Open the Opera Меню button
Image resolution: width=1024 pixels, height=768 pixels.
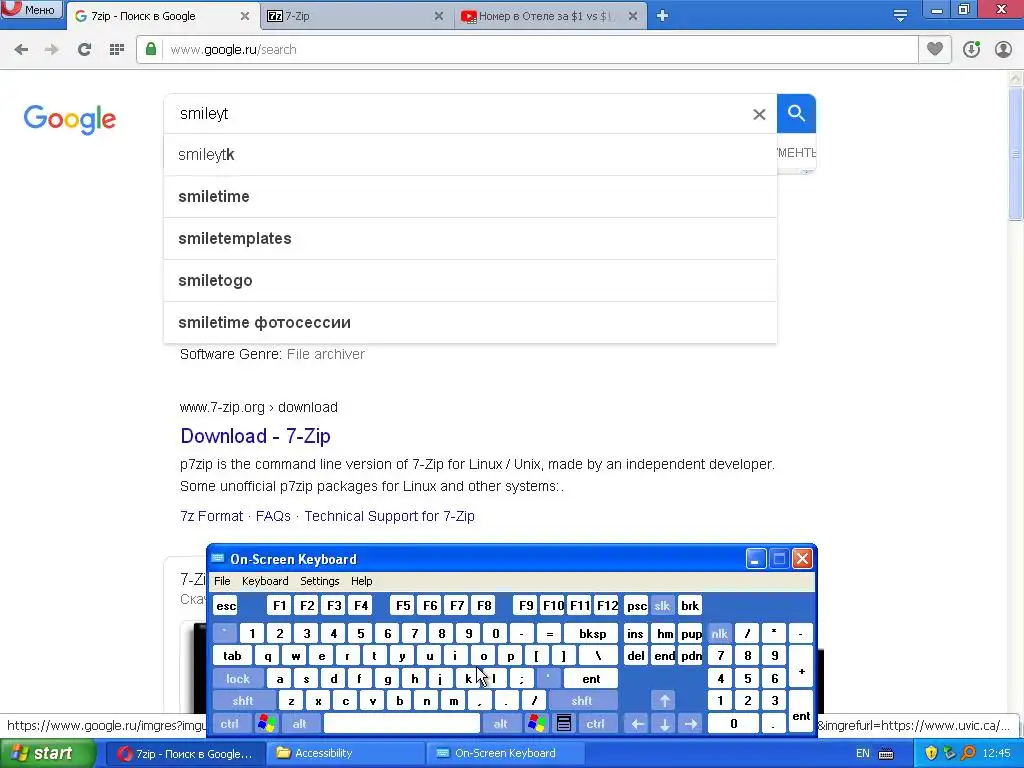click(31, 9)
